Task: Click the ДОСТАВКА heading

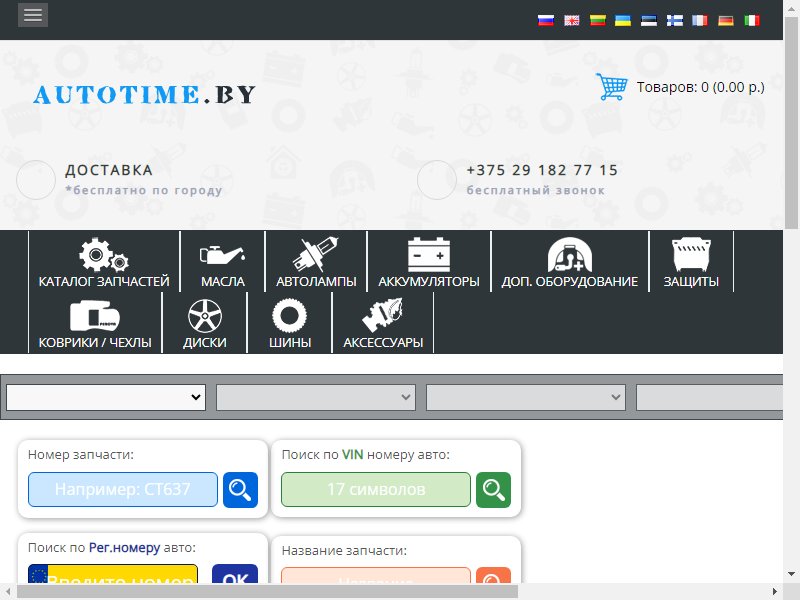Action: (109, 170)
